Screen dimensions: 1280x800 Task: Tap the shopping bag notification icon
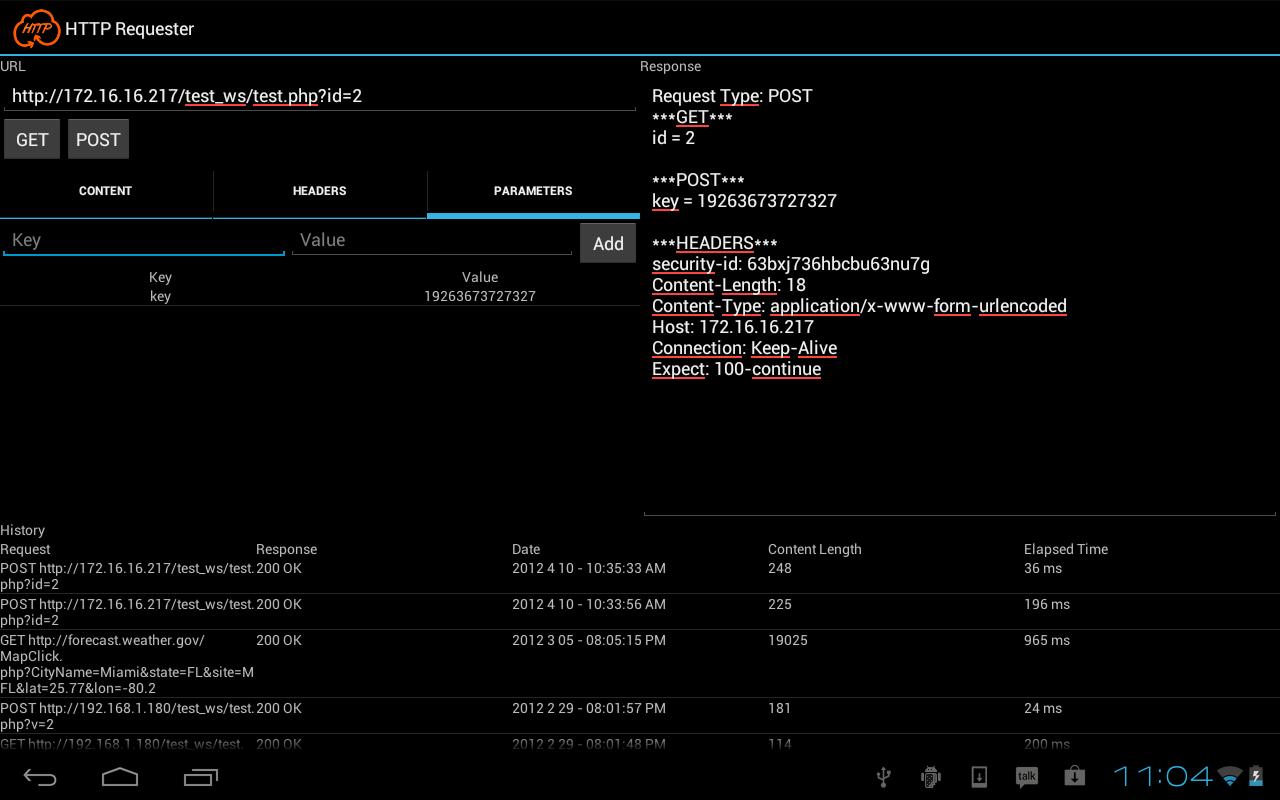1075,777
